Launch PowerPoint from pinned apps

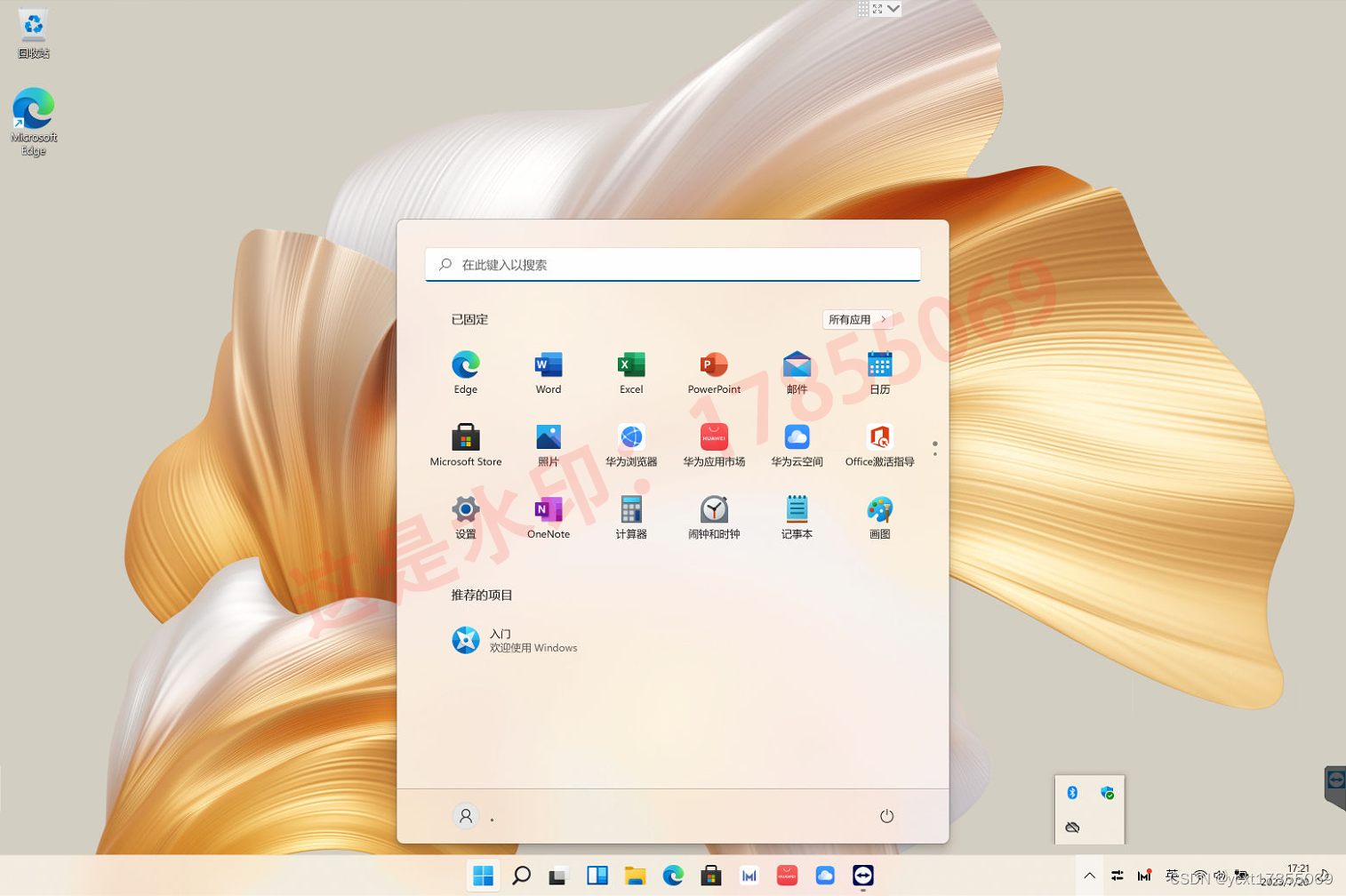(x=714, y=372)
